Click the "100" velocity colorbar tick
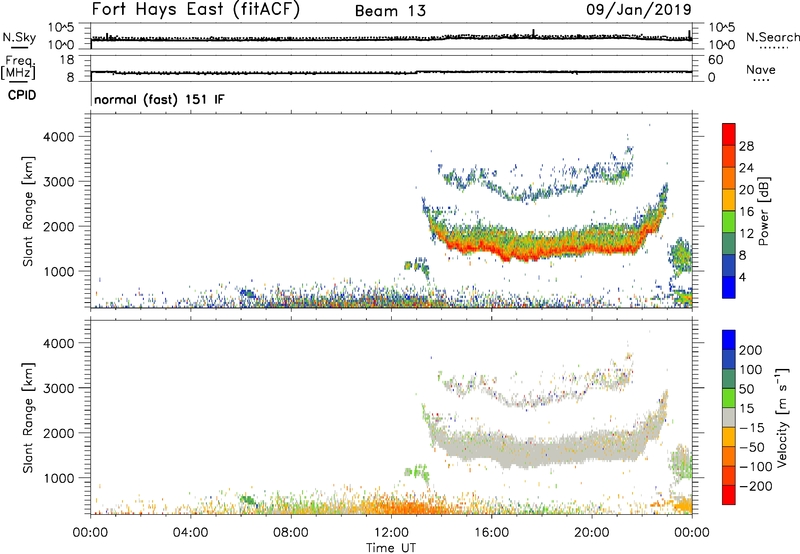The height and width of the screenshot is (554, 800). click(751, 370)
